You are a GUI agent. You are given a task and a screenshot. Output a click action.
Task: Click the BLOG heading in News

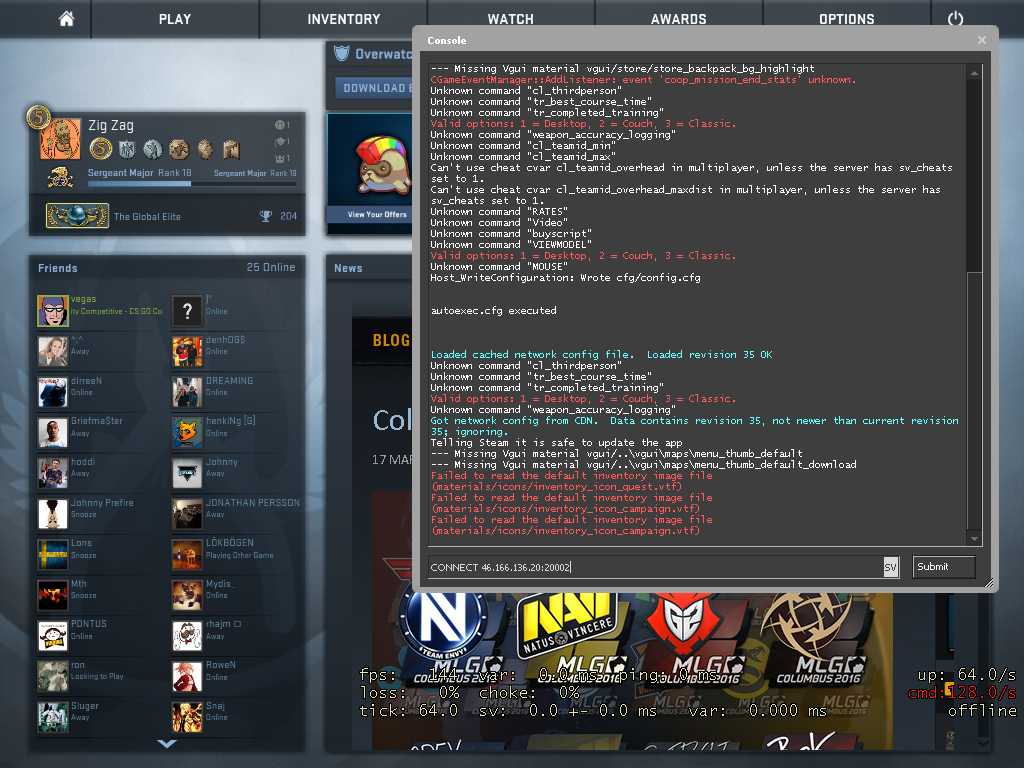tap(391, 340)
